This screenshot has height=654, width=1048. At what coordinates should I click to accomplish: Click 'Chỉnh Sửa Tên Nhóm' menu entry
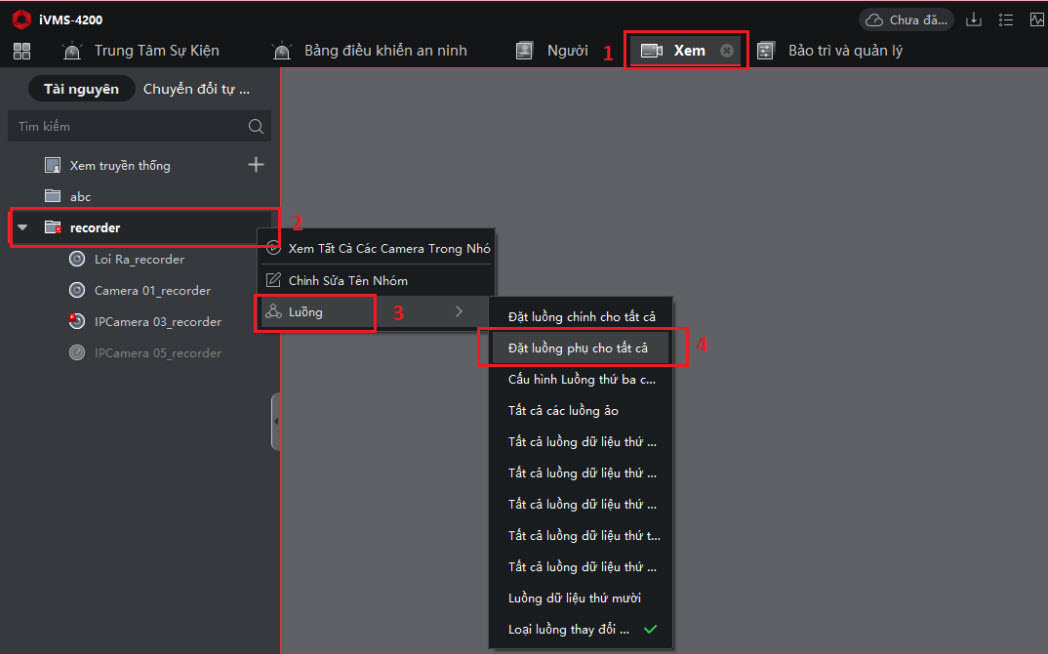coord(347,281)
